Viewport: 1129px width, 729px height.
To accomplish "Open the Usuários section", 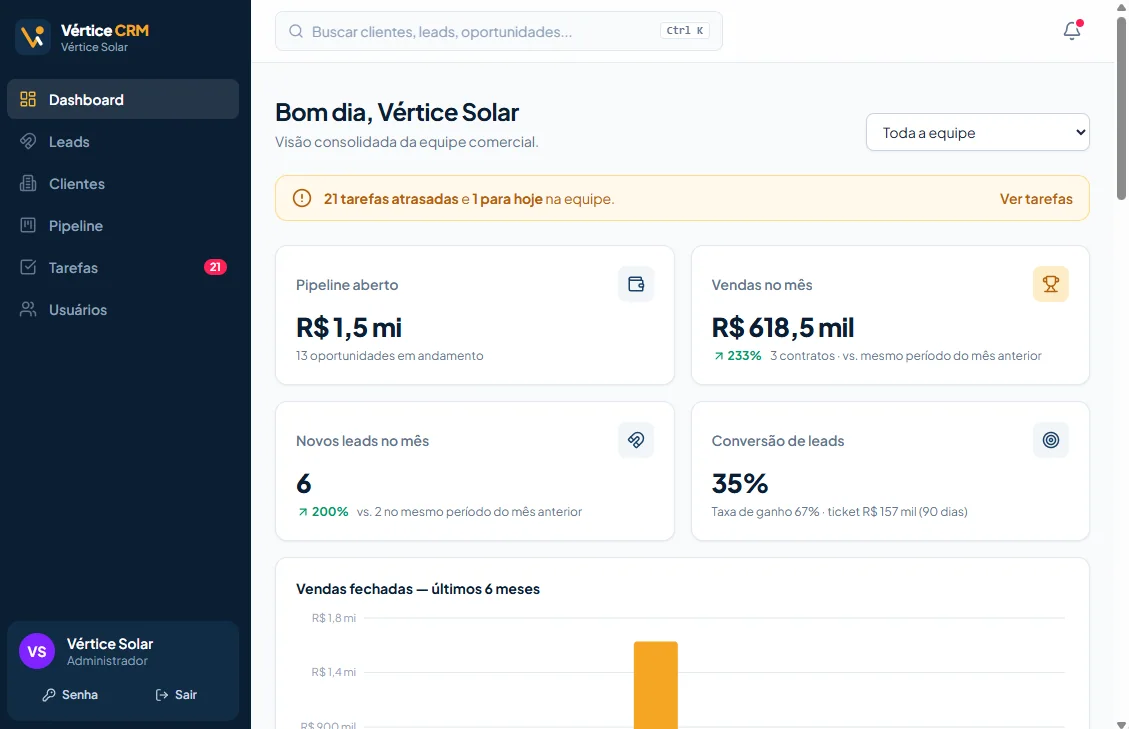I will [x=123, y=309].
